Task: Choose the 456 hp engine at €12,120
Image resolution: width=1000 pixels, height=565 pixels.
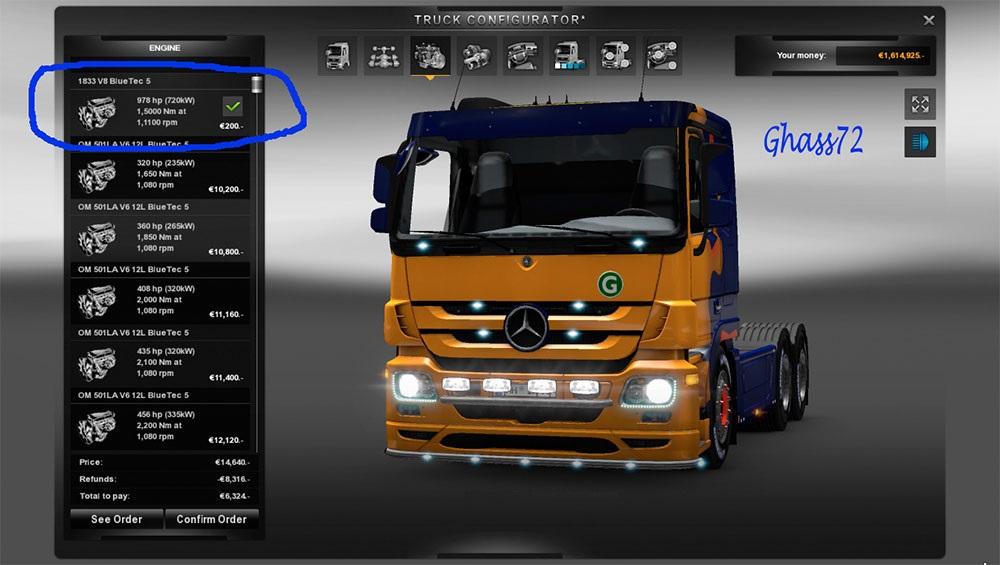Action: point(160,425)
